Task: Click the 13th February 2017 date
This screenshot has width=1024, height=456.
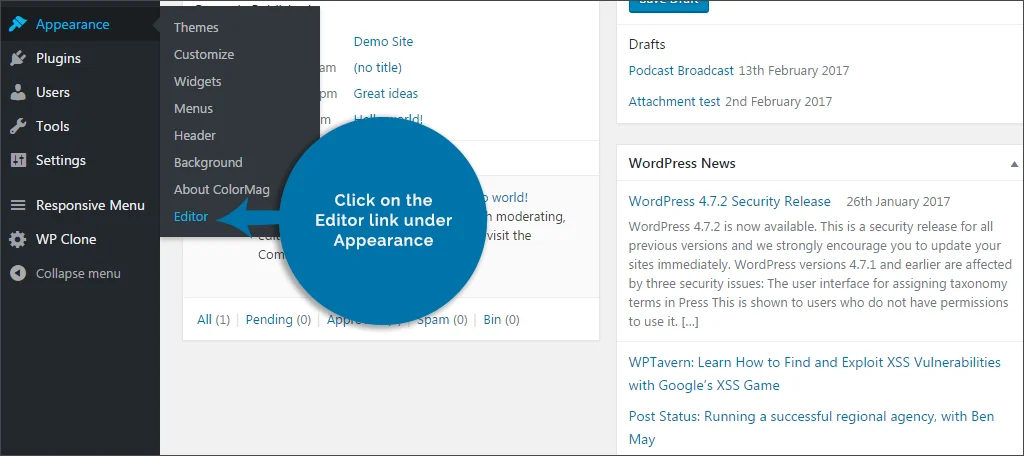Action: click(794, 71)
